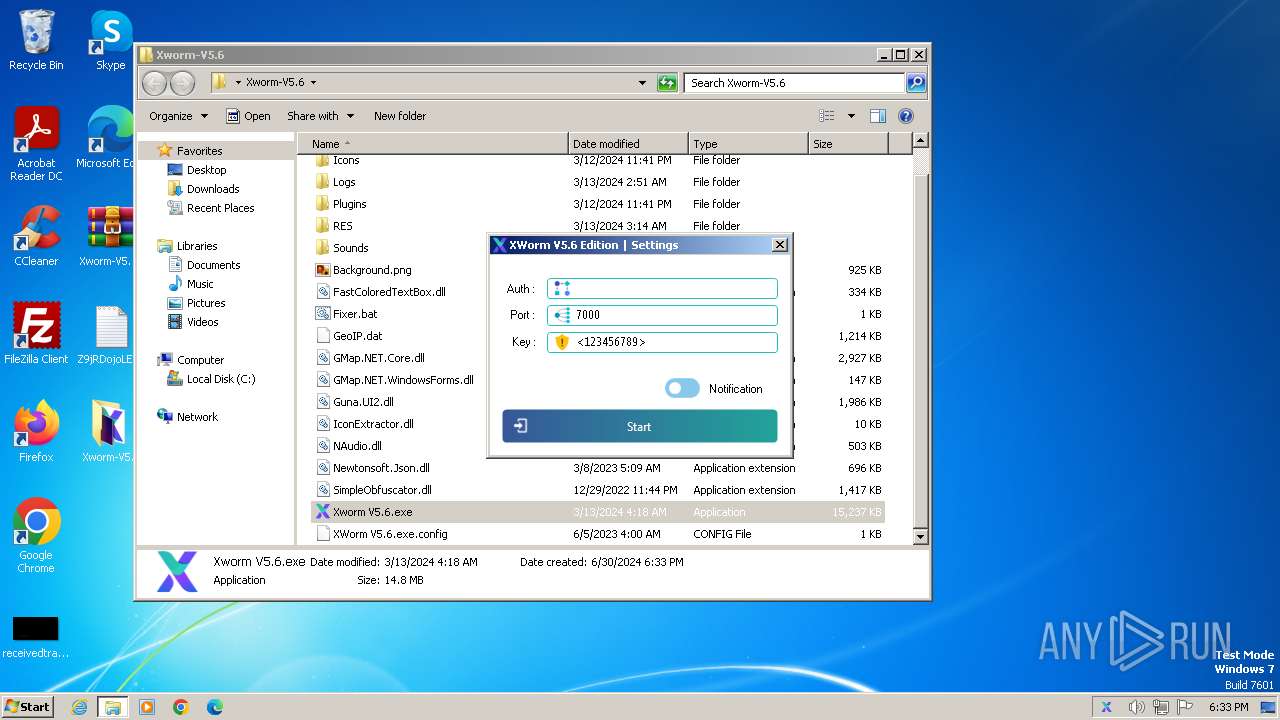Click New folder in toolbar
Viewport: 1280px width, 720px height.
click(400, 116)
